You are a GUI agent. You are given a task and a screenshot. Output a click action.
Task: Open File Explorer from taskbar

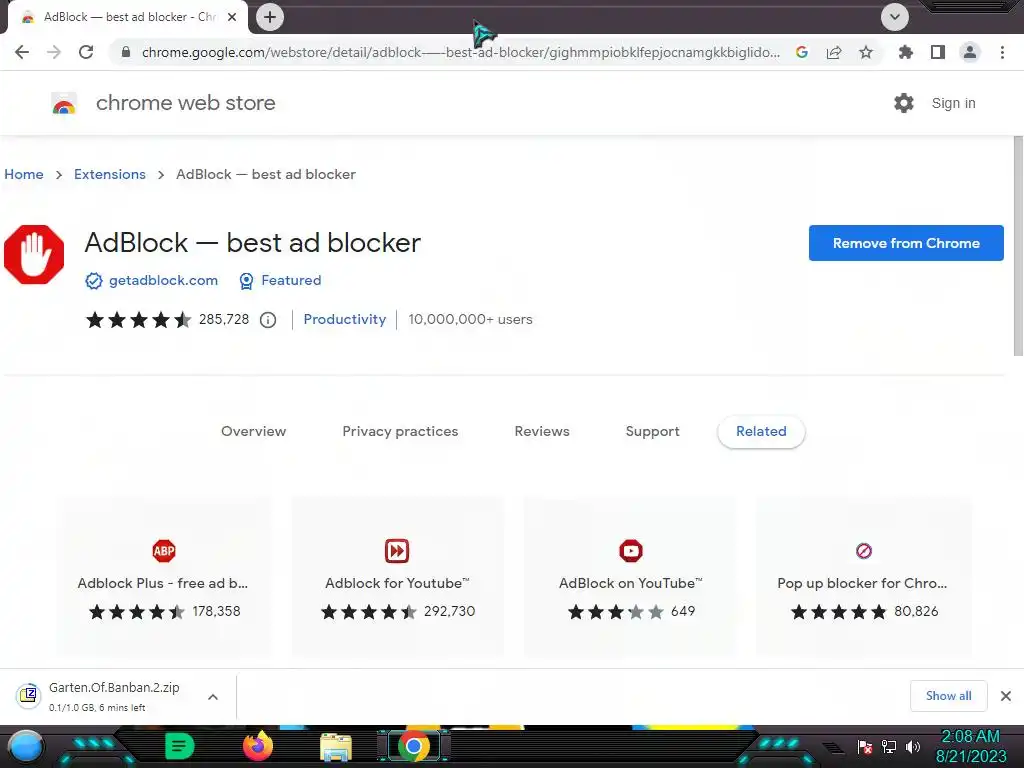(x=336, y=747)
